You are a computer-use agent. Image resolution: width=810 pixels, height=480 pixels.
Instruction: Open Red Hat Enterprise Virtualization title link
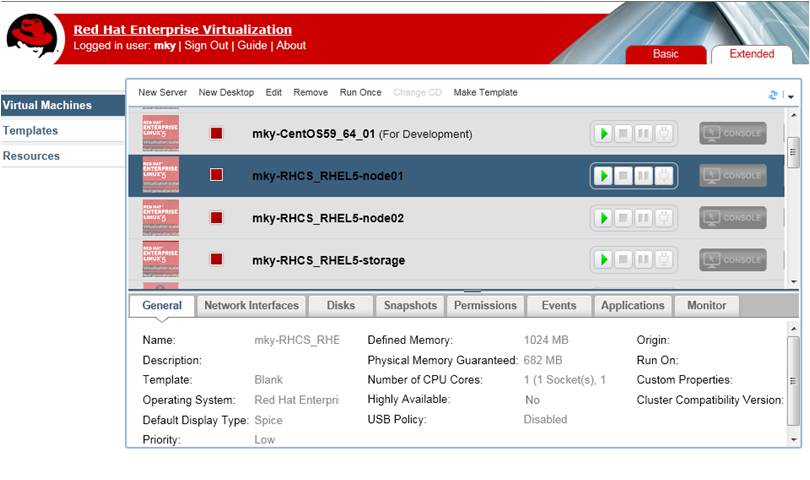coord(182,29)
